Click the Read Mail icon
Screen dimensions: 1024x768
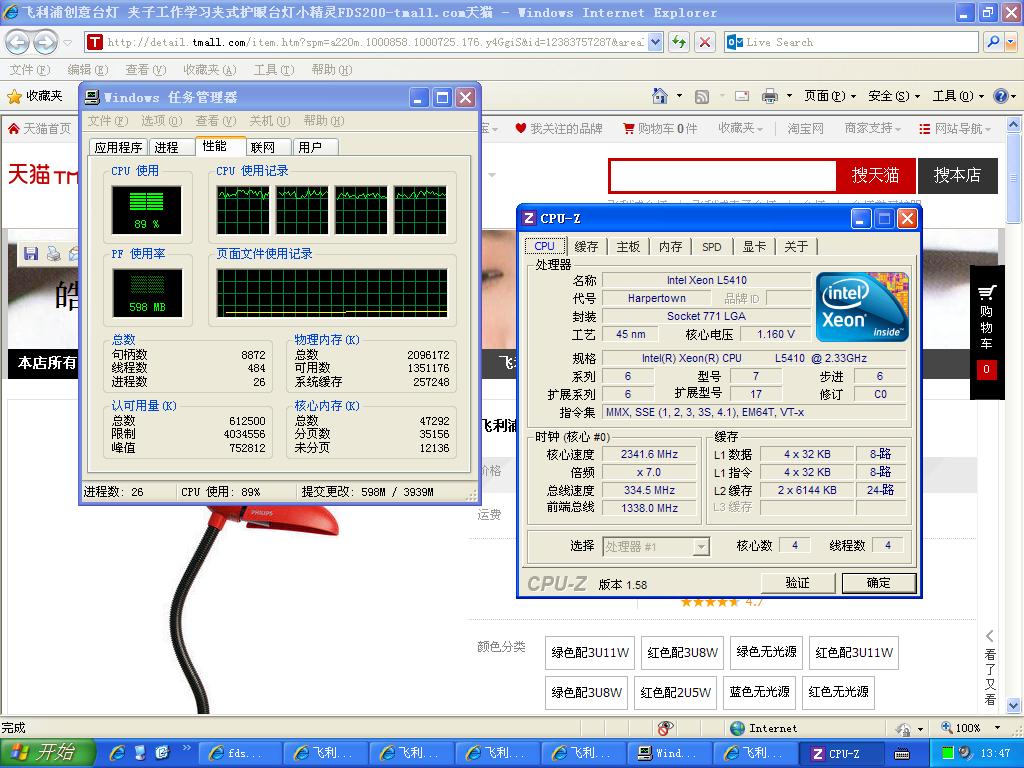(742, 97)
